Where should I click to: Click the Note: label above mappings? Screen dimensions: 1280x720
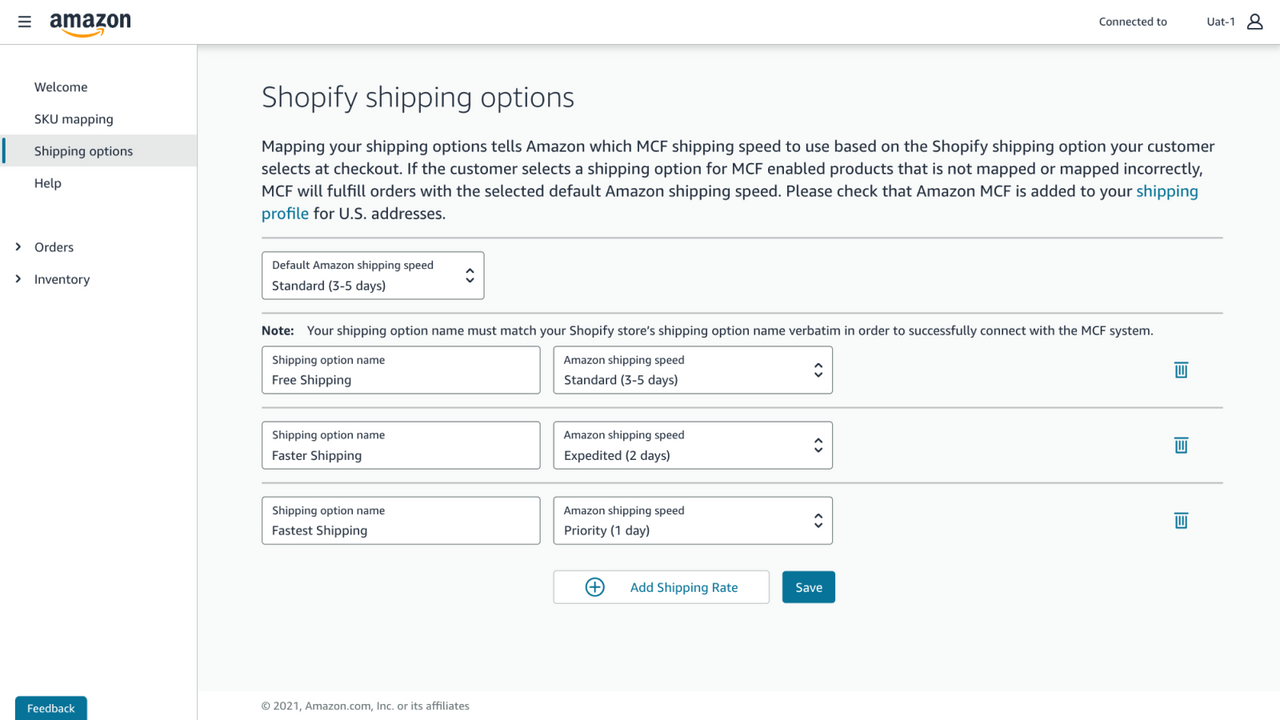click(278, 330)
